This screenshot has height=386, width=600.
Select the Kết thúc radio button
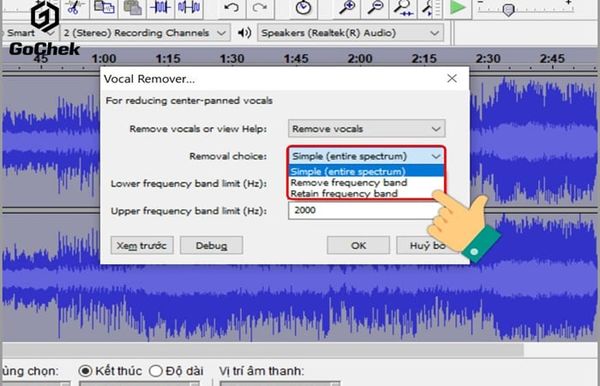[85, 371]
